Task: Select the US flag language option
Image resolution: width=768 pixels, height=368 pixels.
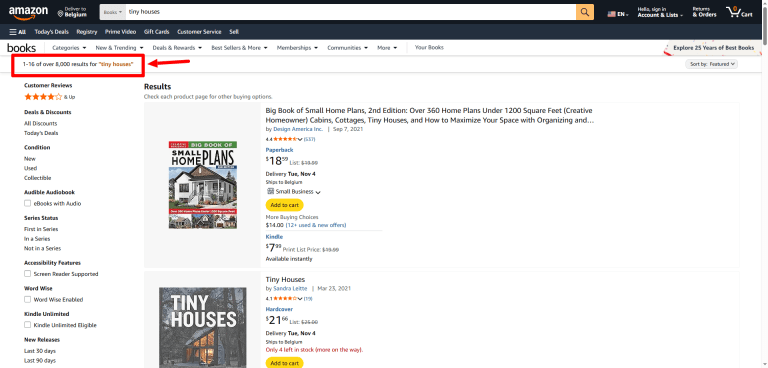Action: 618,14
